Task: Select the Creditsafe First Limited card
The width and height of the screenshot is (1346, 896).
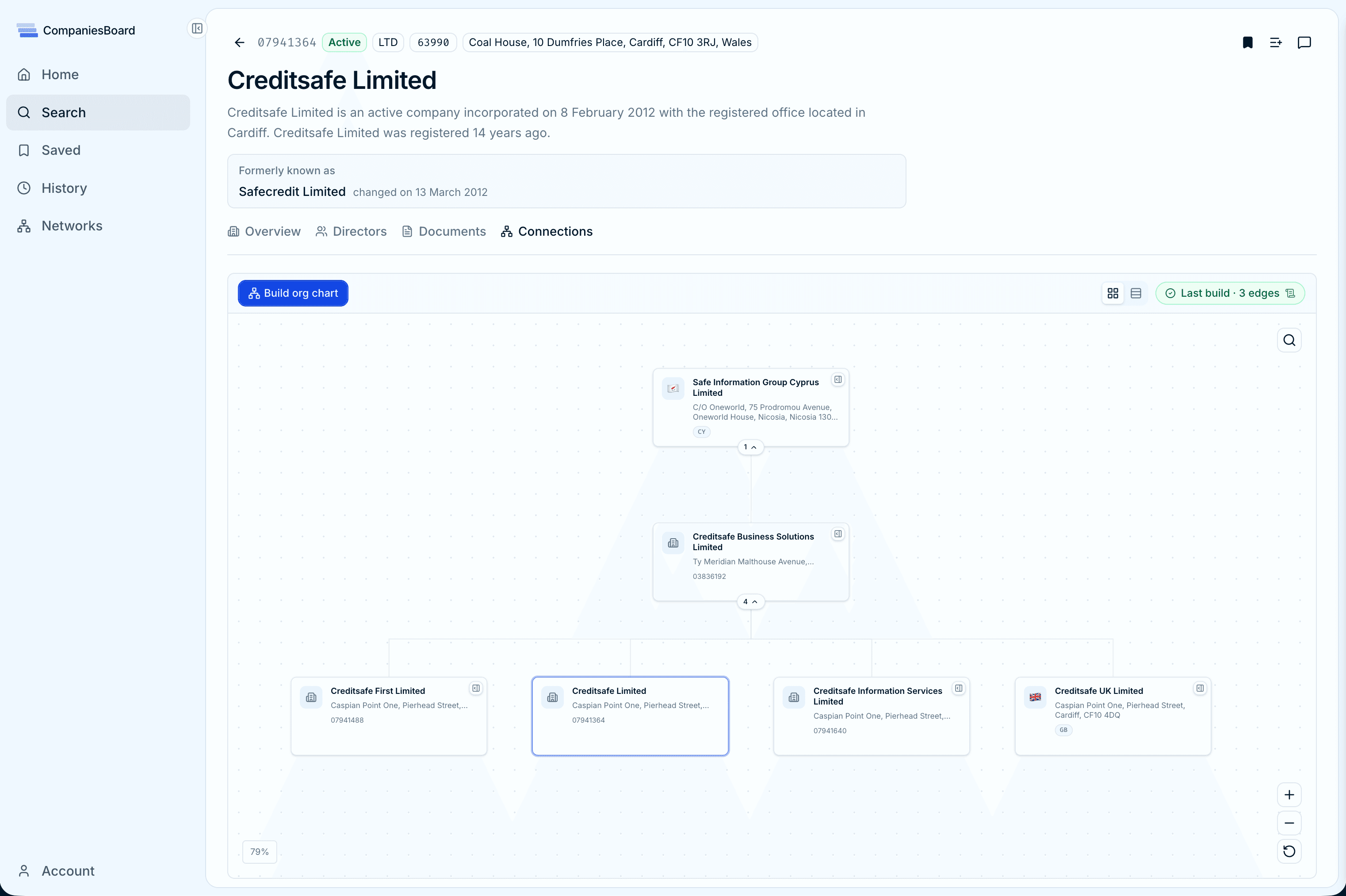Action: pos(389,716)
